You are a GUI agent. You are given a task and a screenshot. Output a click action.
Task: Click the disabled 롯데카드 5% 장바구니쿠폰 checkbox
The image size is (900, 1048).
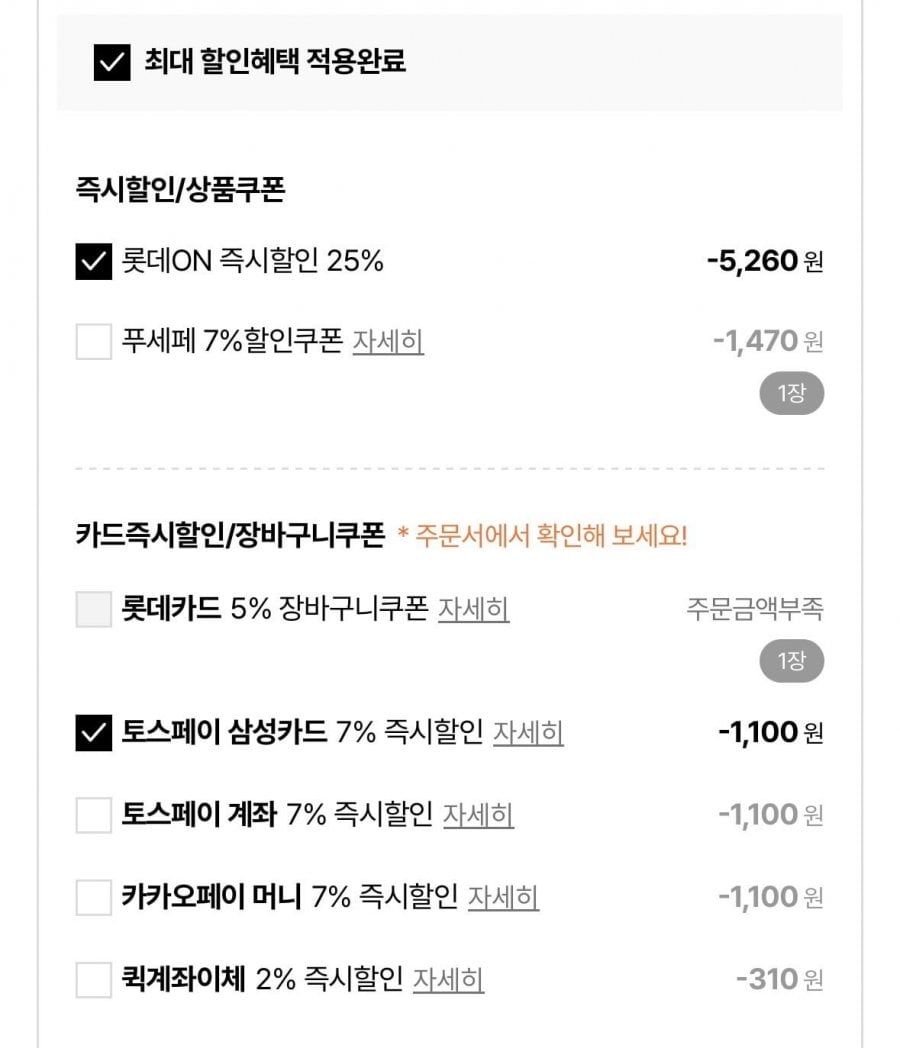click(94, 609)
